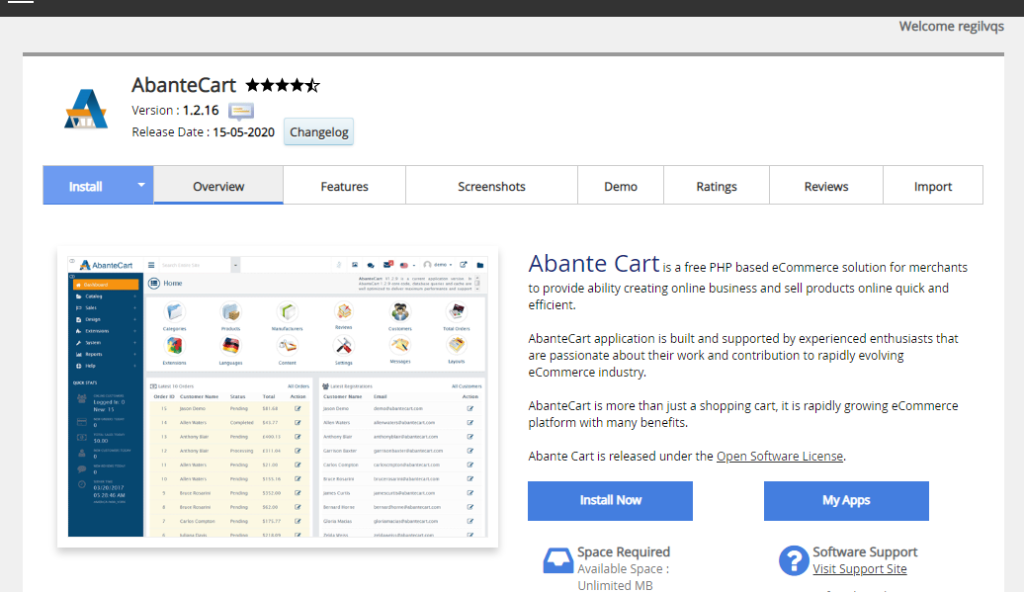1024x592 pixels.
Task: Expand the Install tab dropdown arrow
Action: pos(141,185)
